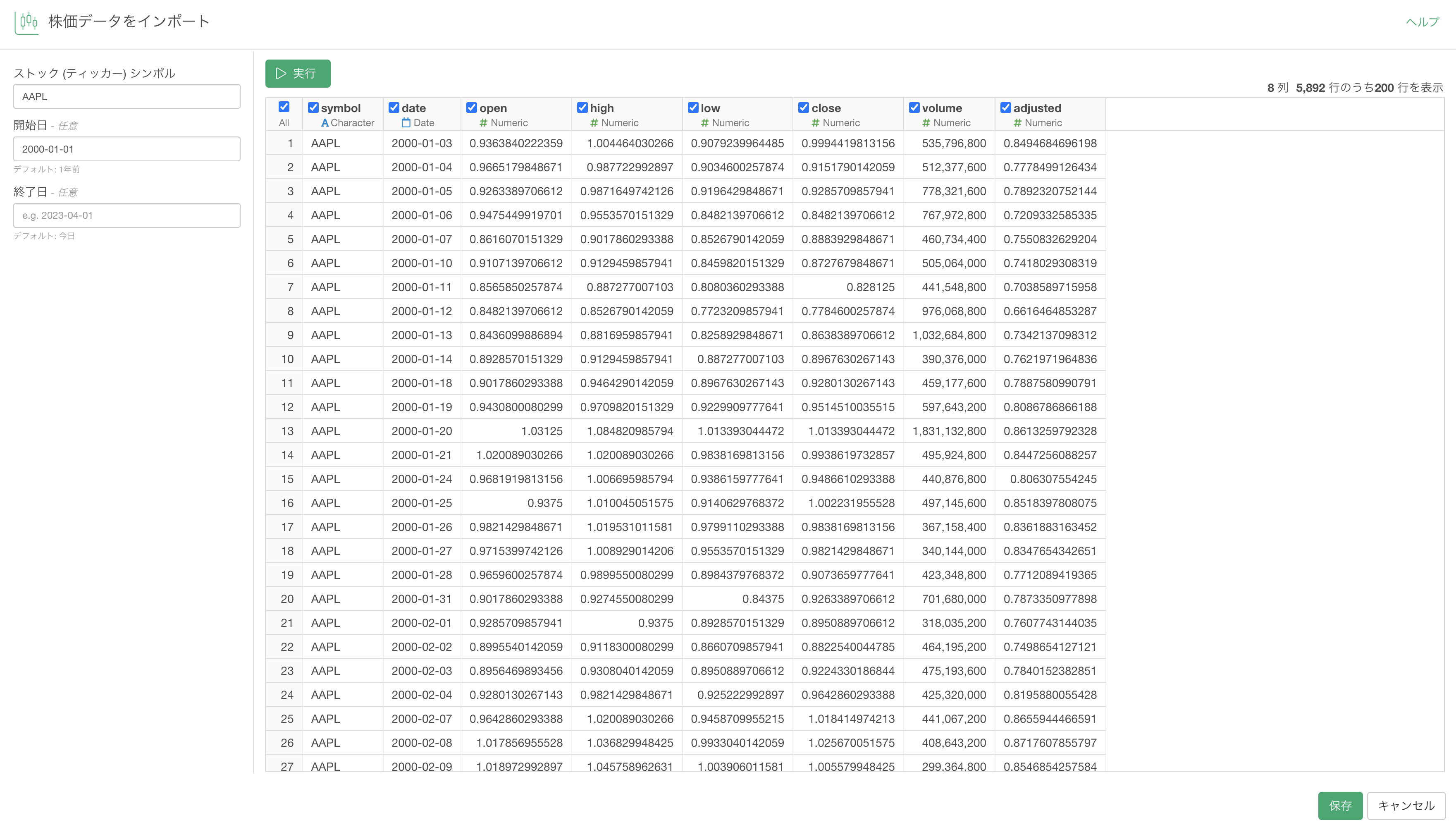The height and width of the screenshot is (832, 1456).
Task: Click the low column header name
Action: tap(710, 108)
